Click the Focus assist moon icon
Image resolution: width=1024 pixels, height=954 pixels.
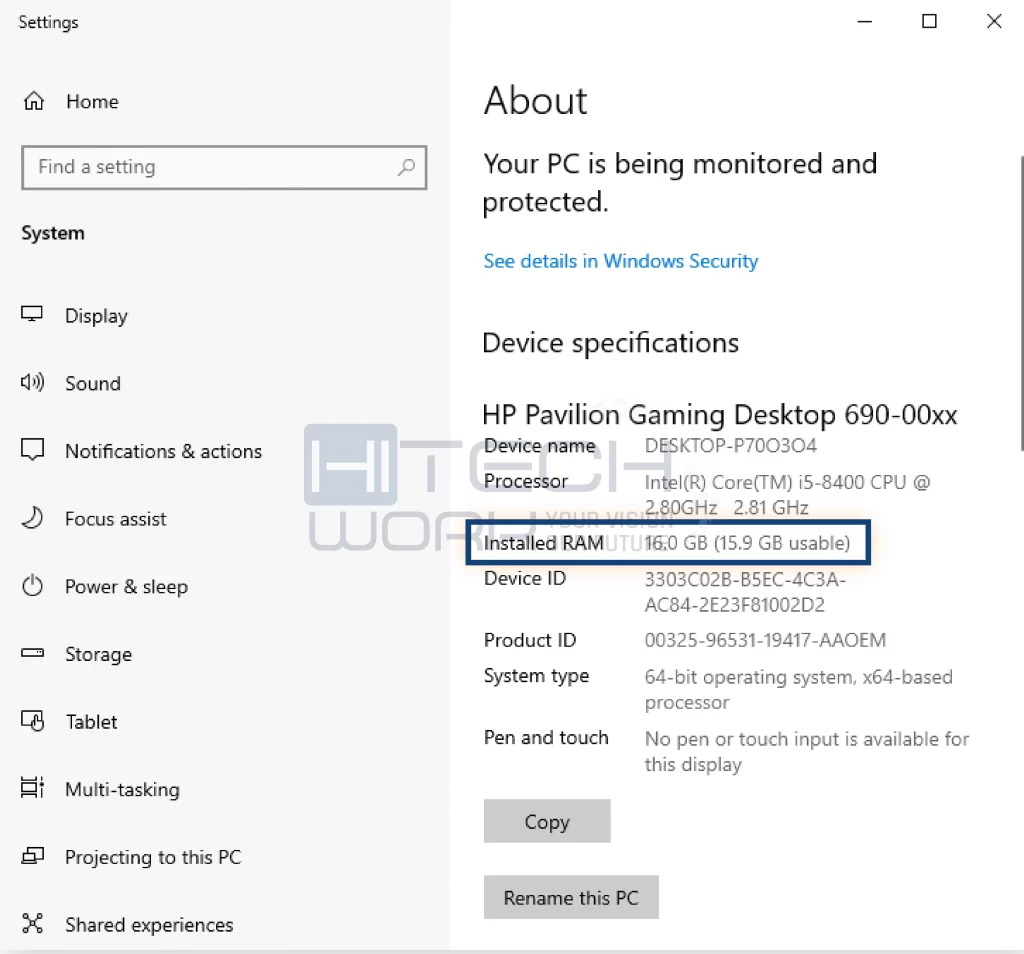32,518
